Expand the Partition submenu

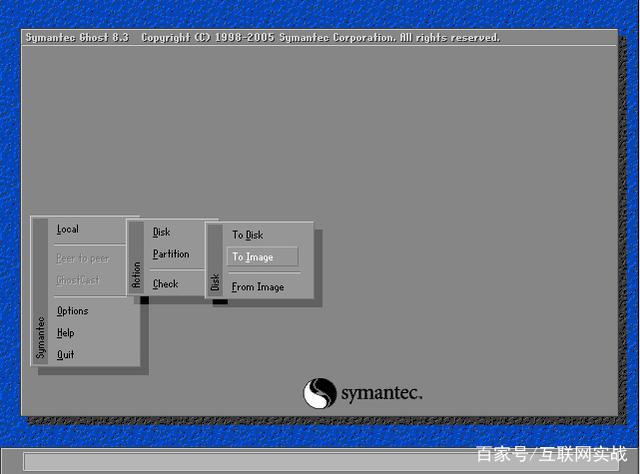coord(171,254)
